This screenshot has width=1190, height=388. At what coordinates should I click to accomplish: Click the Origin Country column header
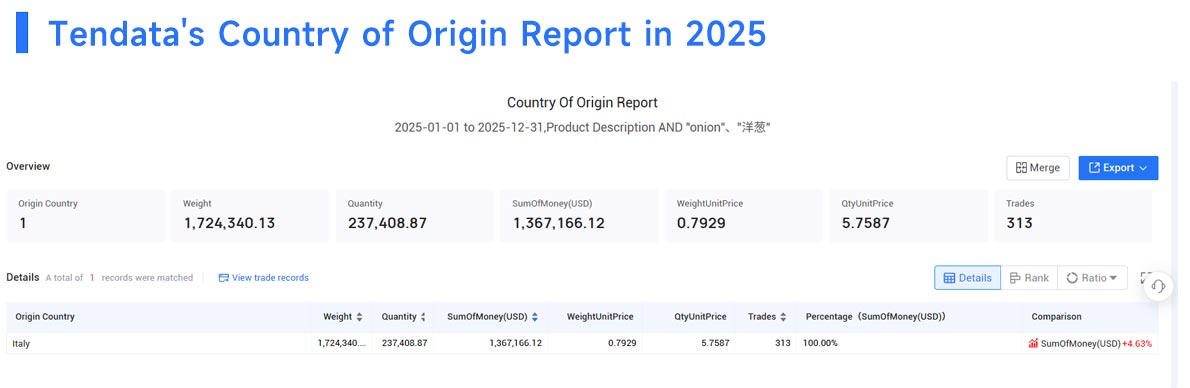[x=45, y=317]
